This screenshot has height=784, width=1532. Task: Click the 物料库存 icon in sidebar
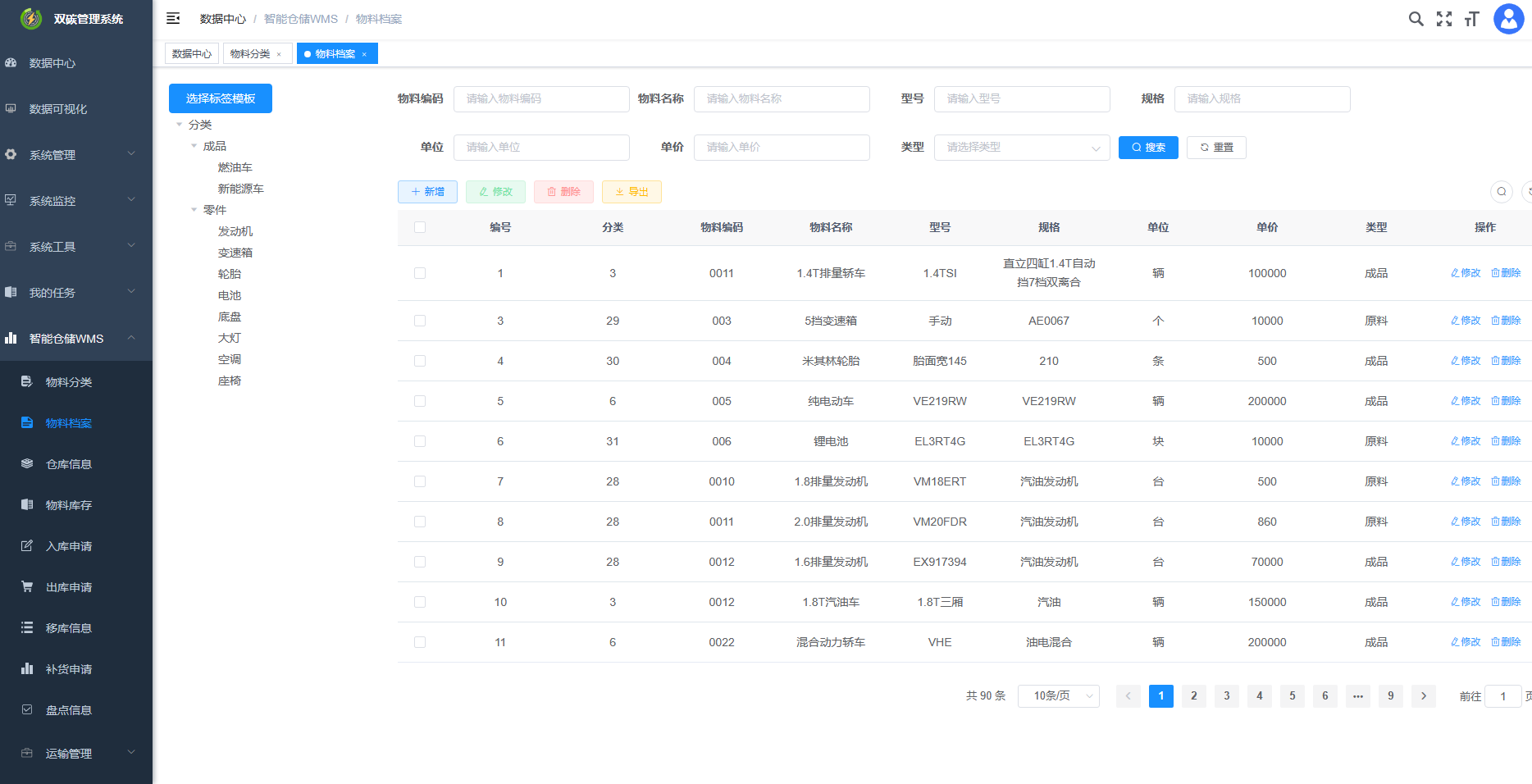pos(27,504)
